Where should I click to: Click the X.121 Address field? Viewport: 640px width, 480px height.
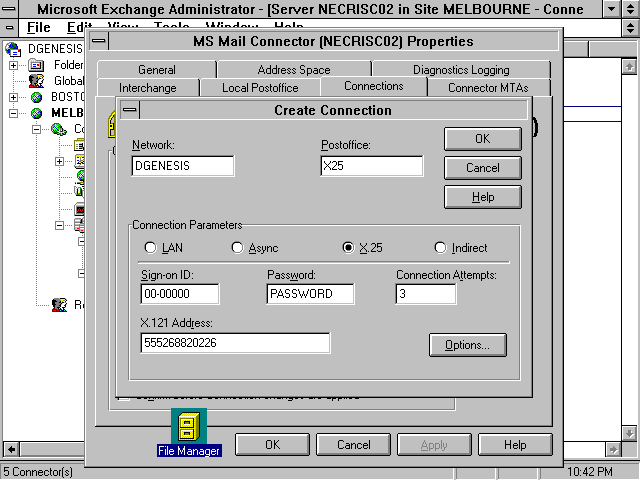pos(235,343)
